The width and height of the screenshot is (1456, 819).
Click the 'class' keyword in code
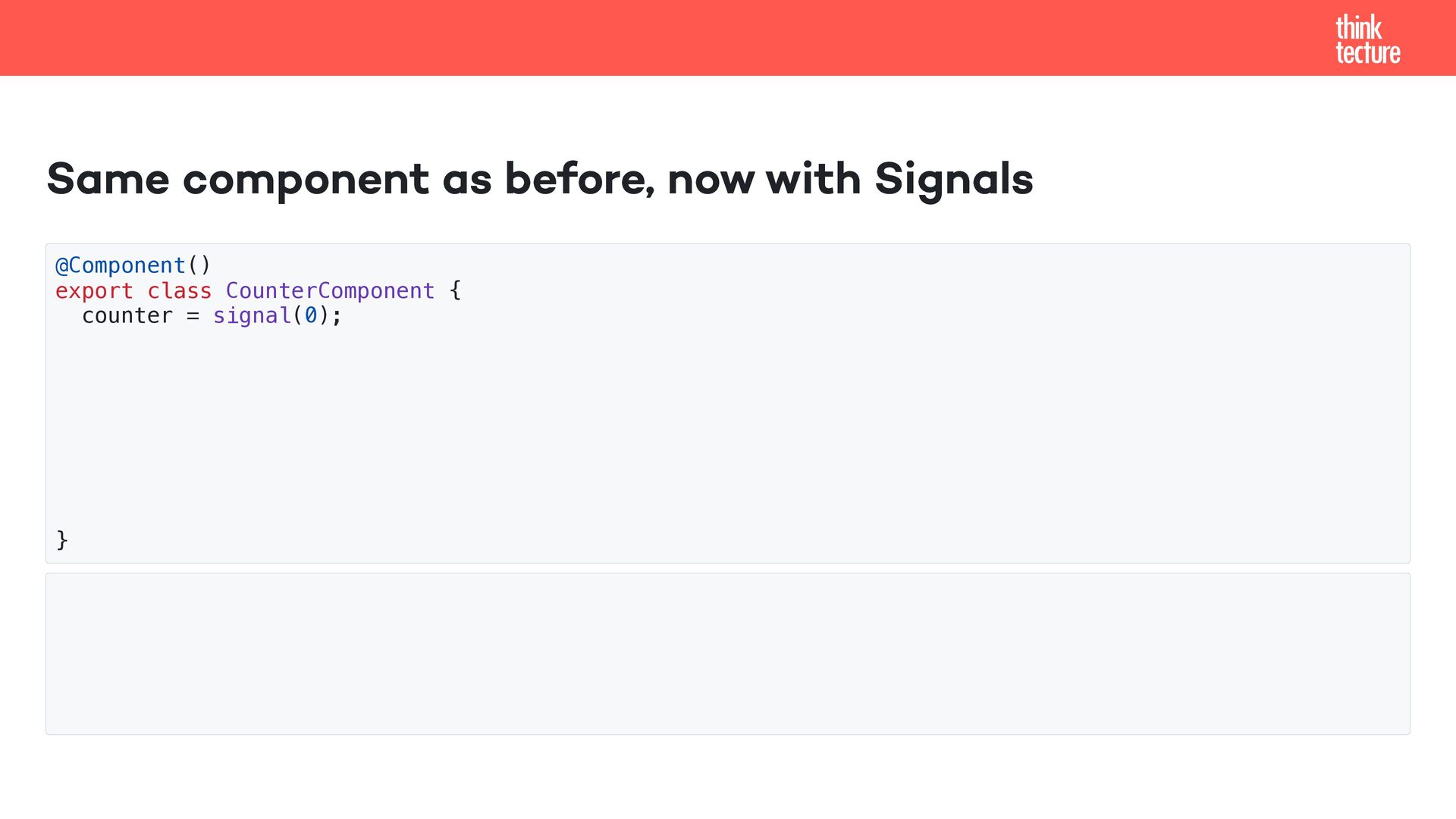pyautogui.click(x=179, y=290)
